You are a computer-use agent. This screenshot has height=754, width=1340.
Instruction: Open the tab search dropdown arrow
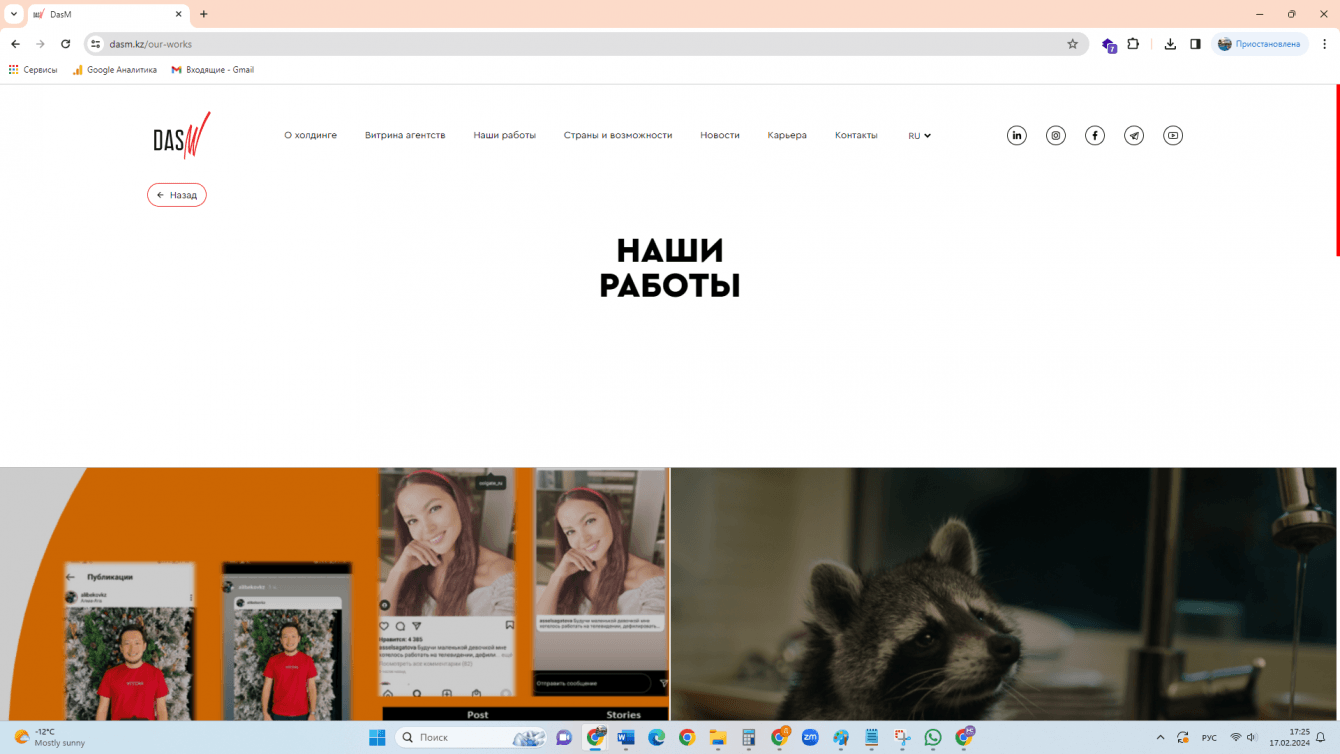[14, 14]
